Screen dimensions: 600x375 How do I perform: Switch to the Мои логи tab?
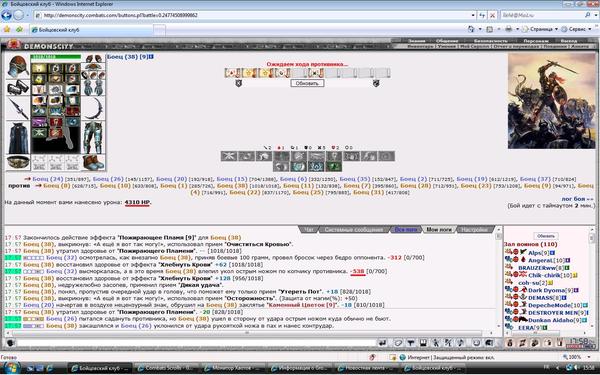439,230
